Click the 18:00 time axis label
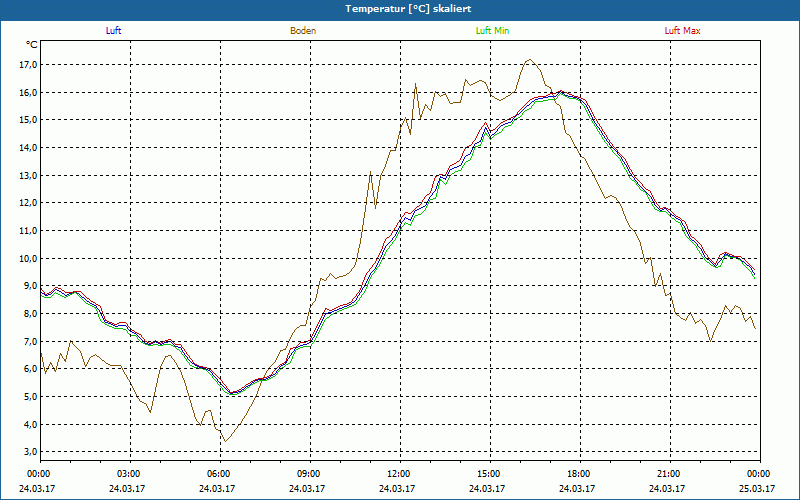Image resolution: width=800 pixels, height=500 pixels. 578,474
